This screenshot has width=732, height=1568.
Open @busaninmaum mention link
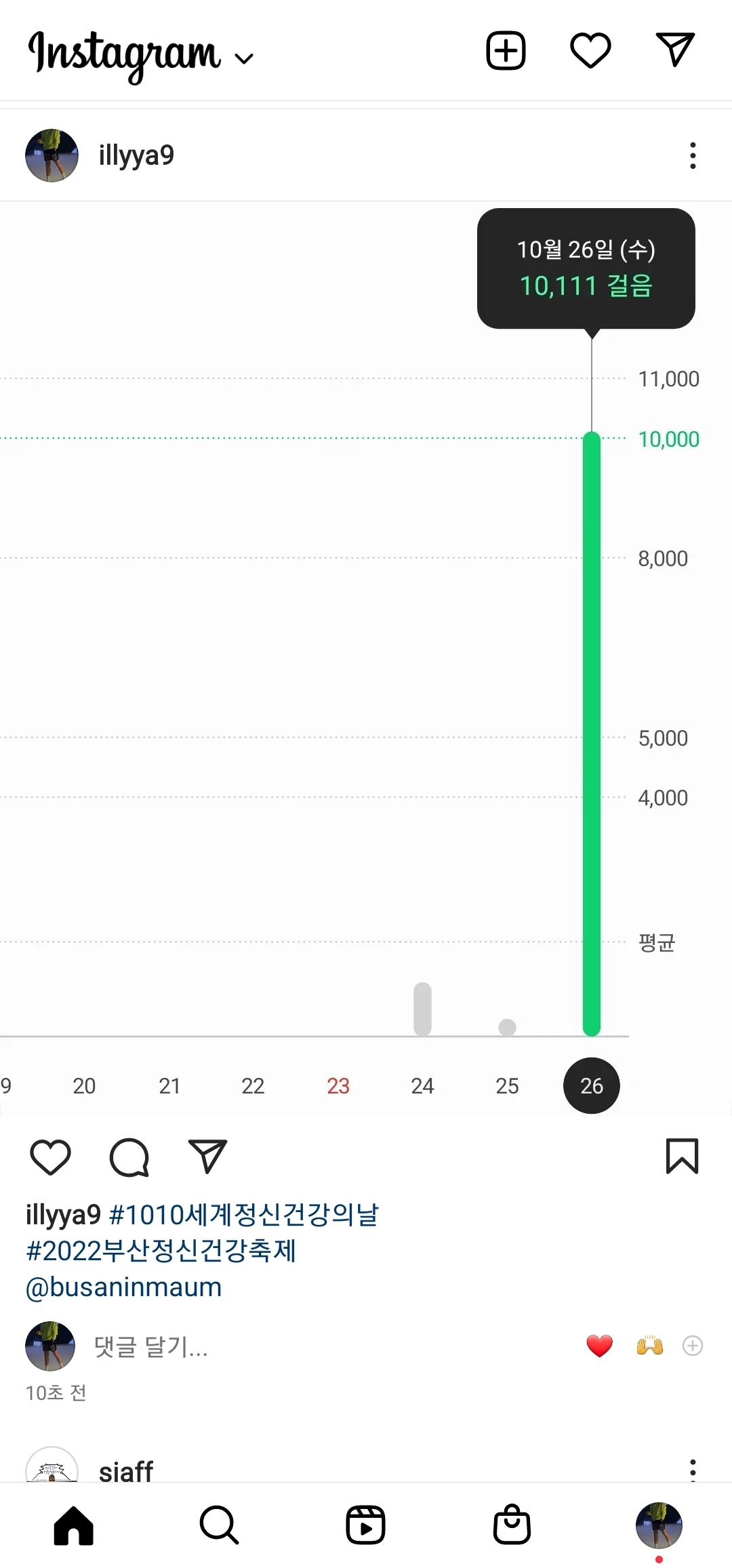coord(124,1287)
